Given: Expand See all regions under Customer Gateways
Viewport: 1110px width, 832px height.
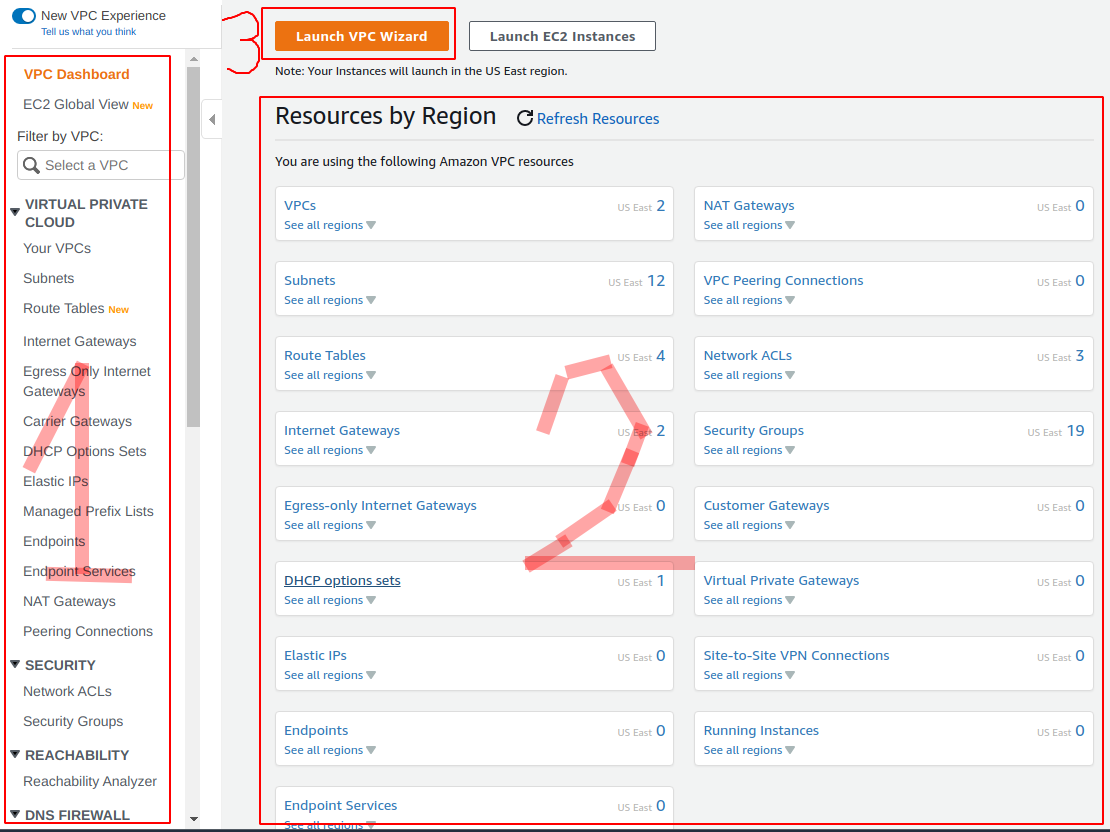Looking at the screenshot, I should point(749,525).
